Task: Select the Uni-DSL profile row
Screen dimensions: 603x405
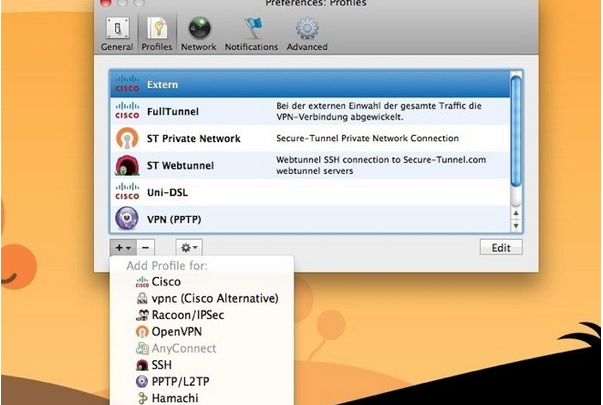Action: 310,191
